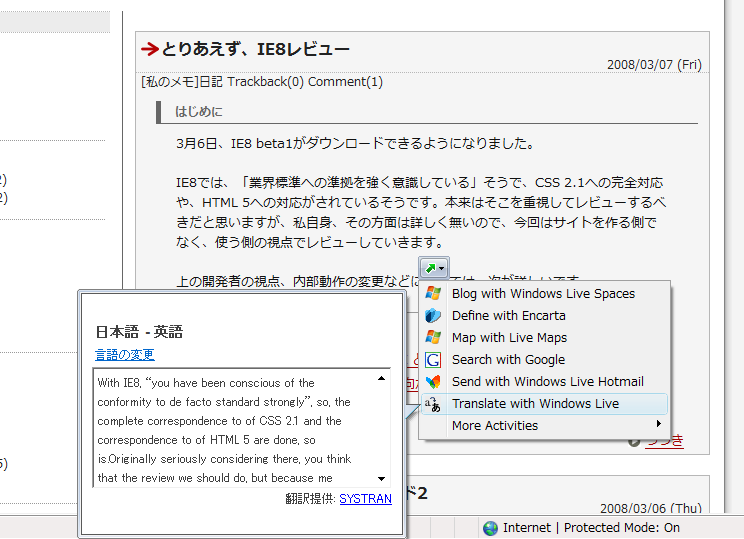This screenshot has height=539, width=744.
Task: Choose Send with Windows Live Hotmail
Action: [544, 381]
